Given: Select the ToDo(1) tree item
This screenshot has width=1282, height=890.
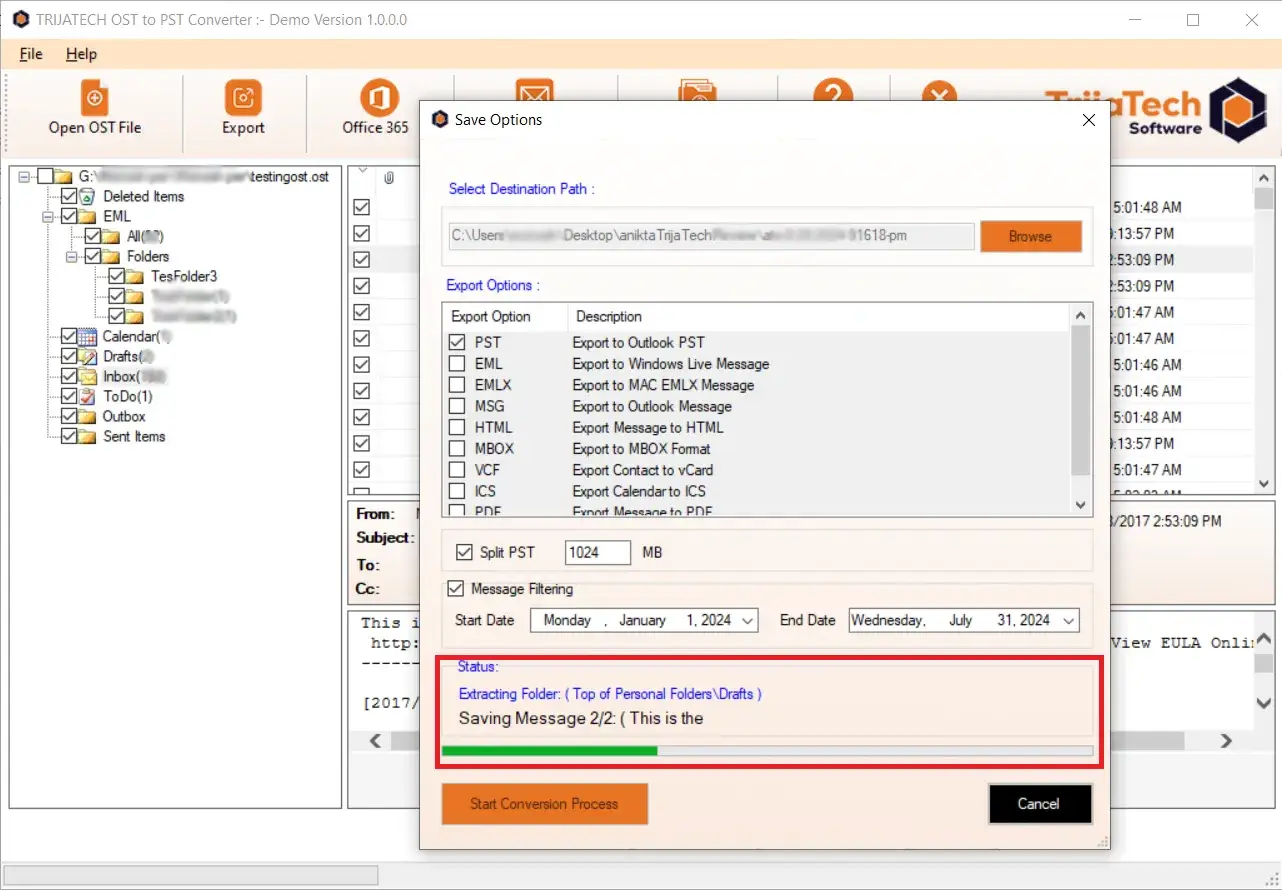Looking at the screenshot, I should tap(128, 396).
